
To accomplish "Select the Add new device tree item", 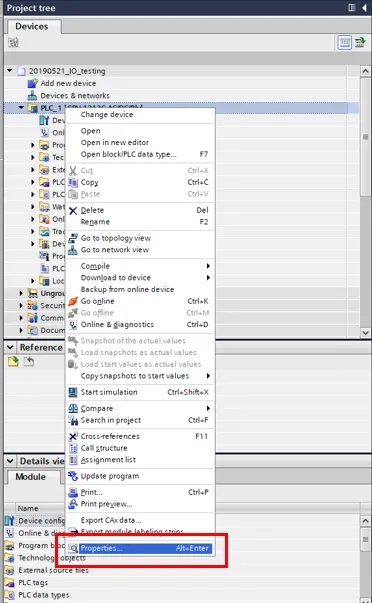I will pos(68,83).
